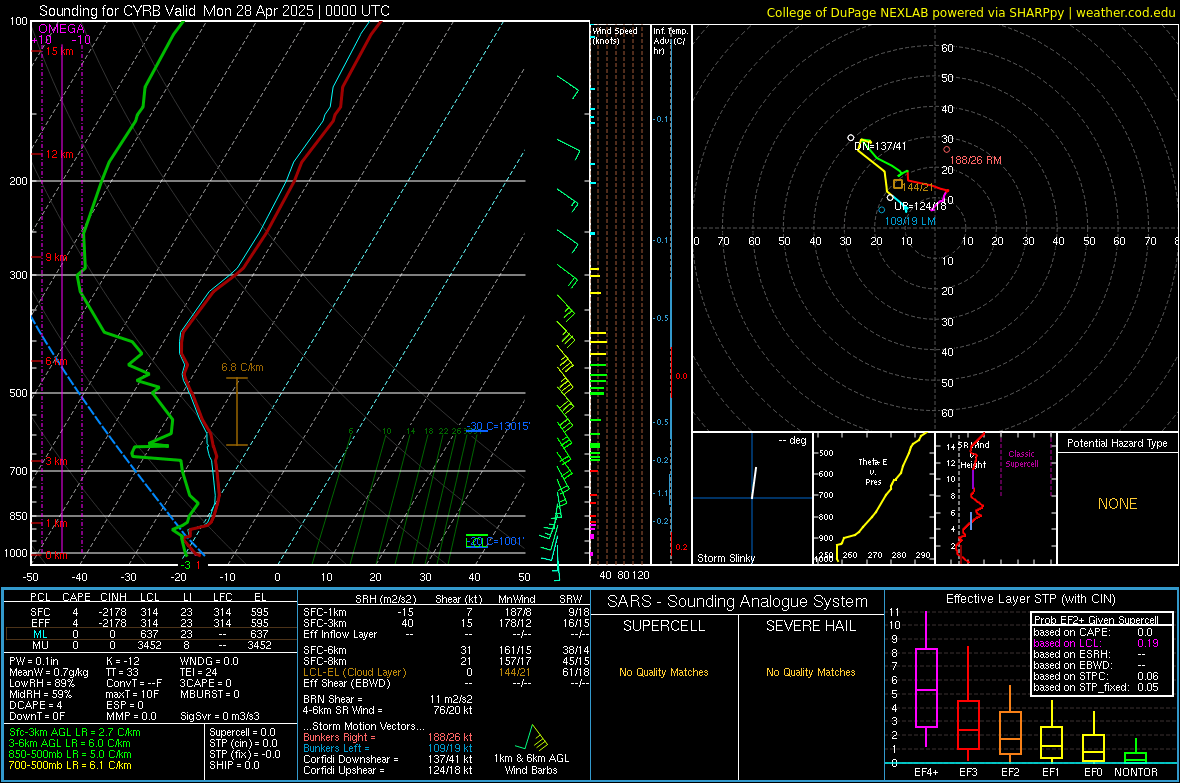Click the 188/26 RM hodograph label
This screenshot has height=783, width=1180.
(x=976, y=160)
